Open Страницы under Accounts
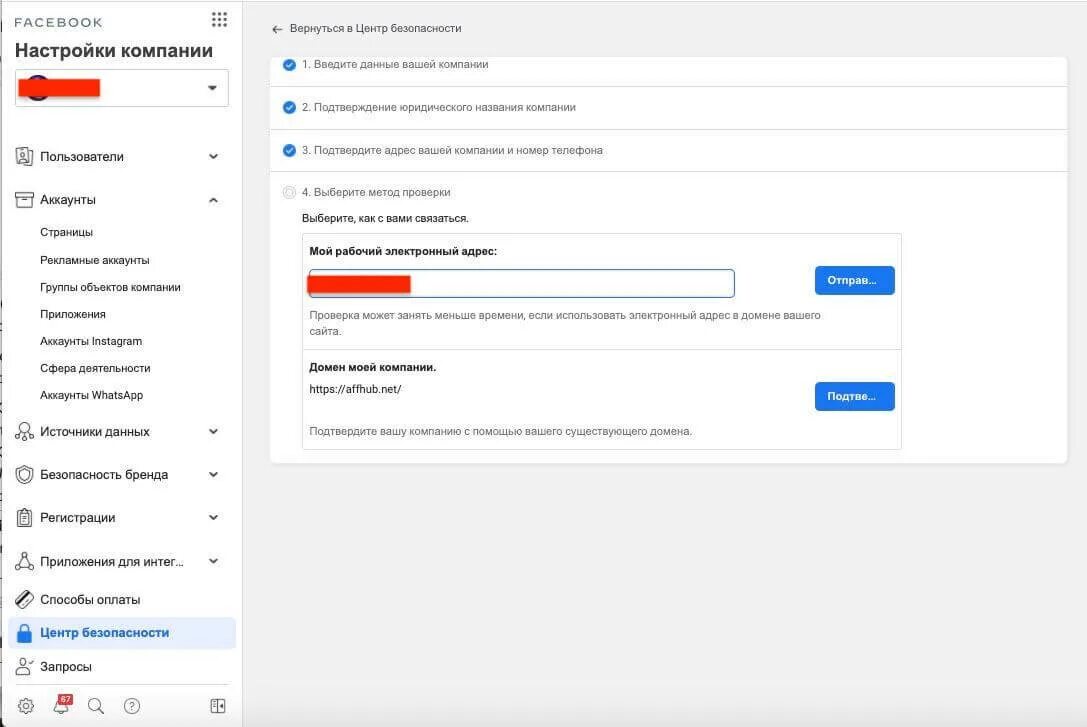Image resolution: width=1087 pixels, height=727 pixels. coord(67,232)
